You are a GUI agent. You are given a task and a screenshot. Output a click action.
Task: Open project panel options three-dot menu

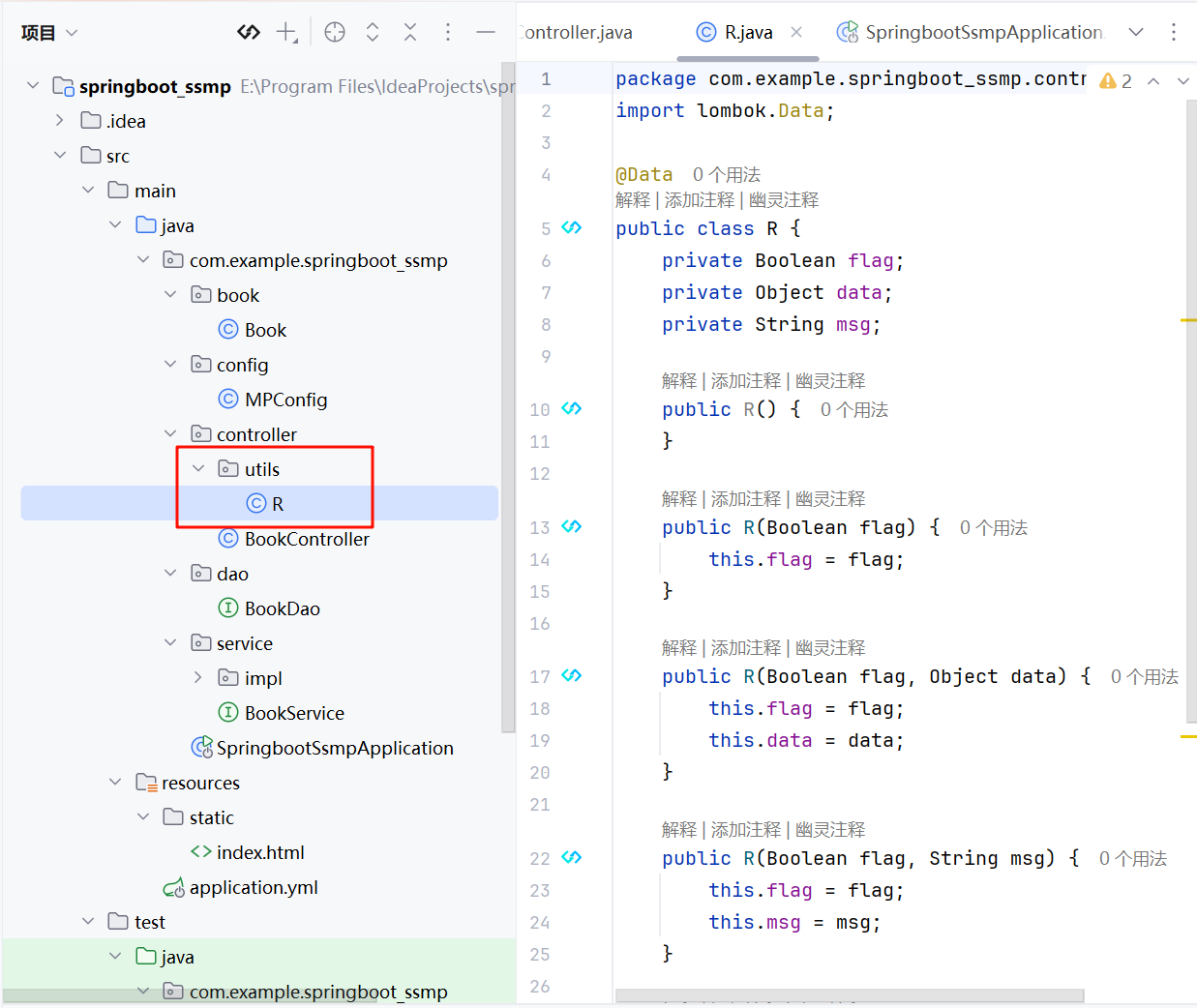click(448, 32)
